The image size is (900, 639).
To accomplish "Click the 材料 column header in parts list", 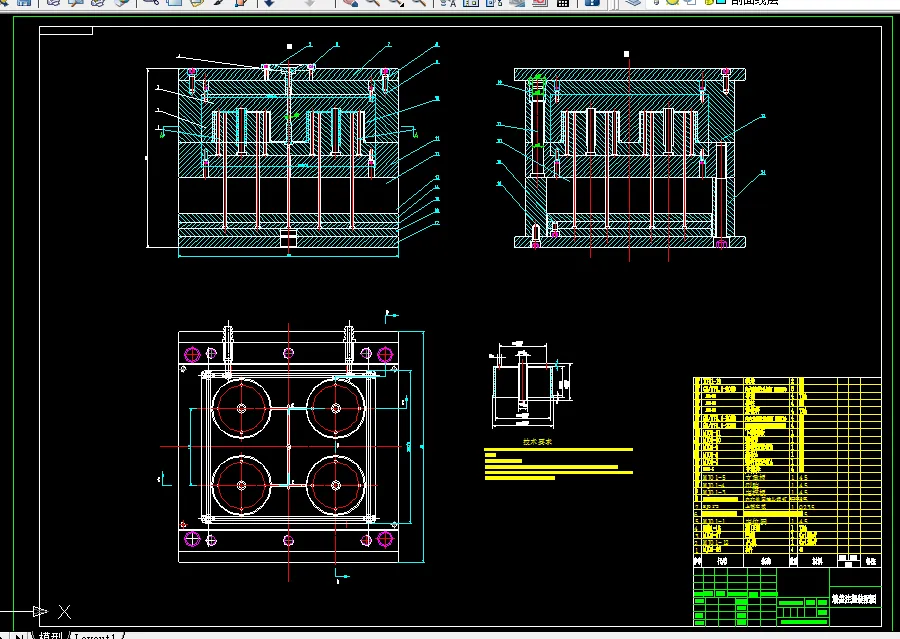I will click(x=817, y=561).
